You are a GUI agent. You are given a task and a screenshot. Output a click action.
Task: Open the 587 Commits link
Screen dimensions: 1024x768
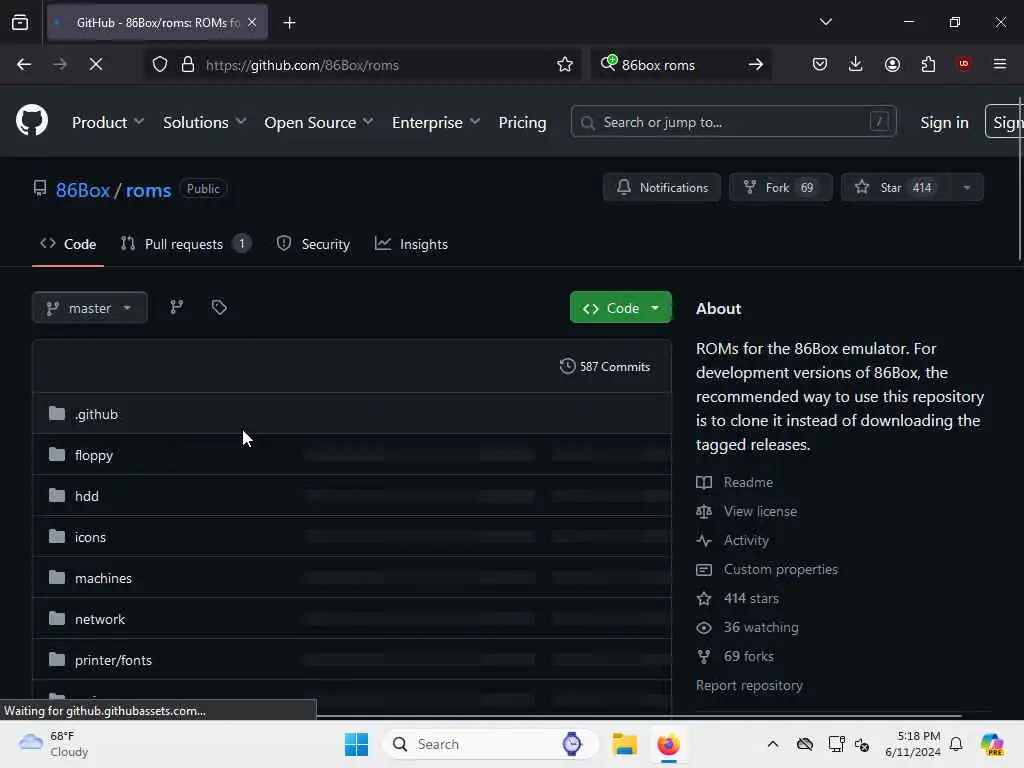pos(605,366)
